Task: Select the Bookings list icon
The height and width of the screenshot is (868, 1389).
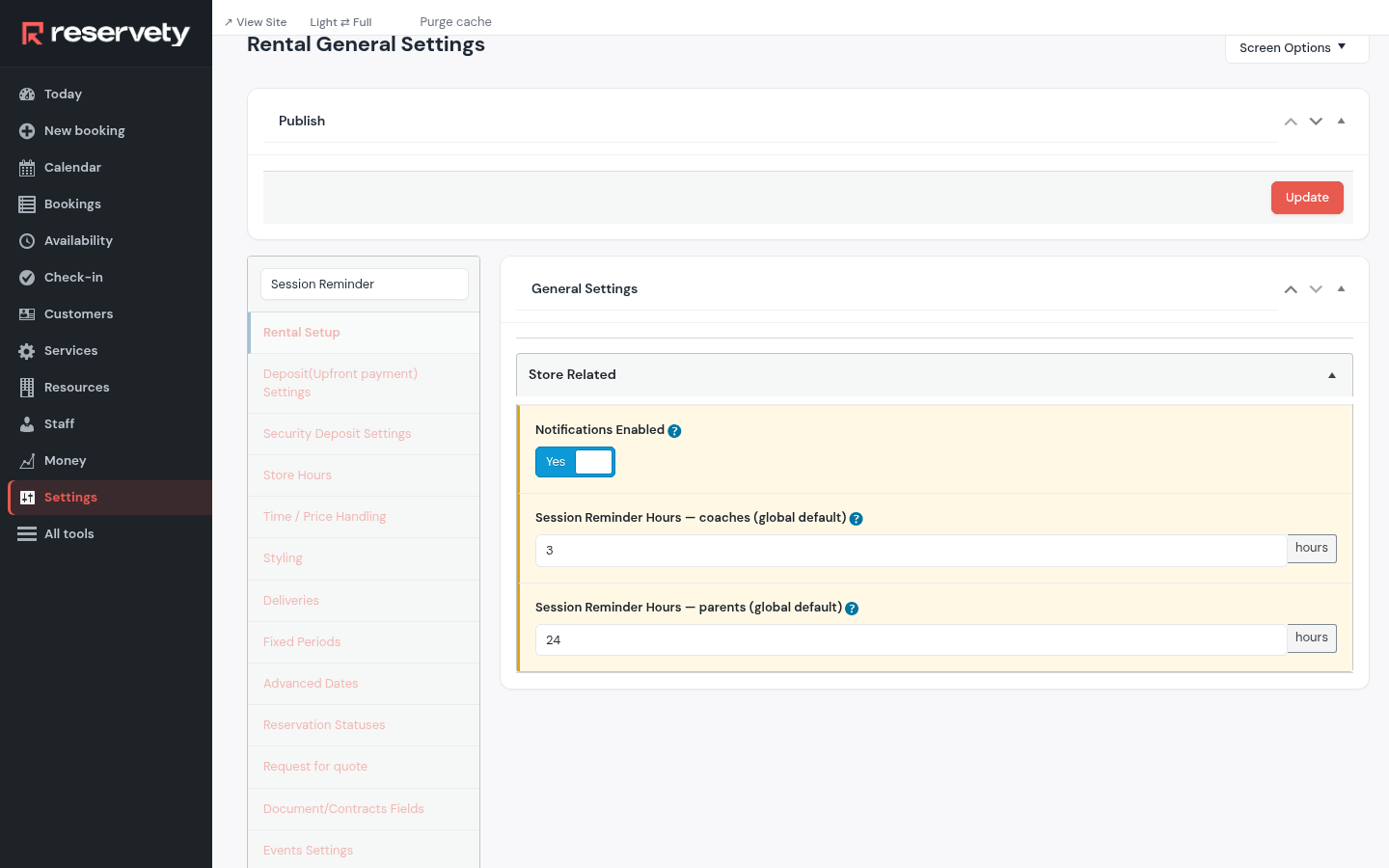Action: (27, 204)
